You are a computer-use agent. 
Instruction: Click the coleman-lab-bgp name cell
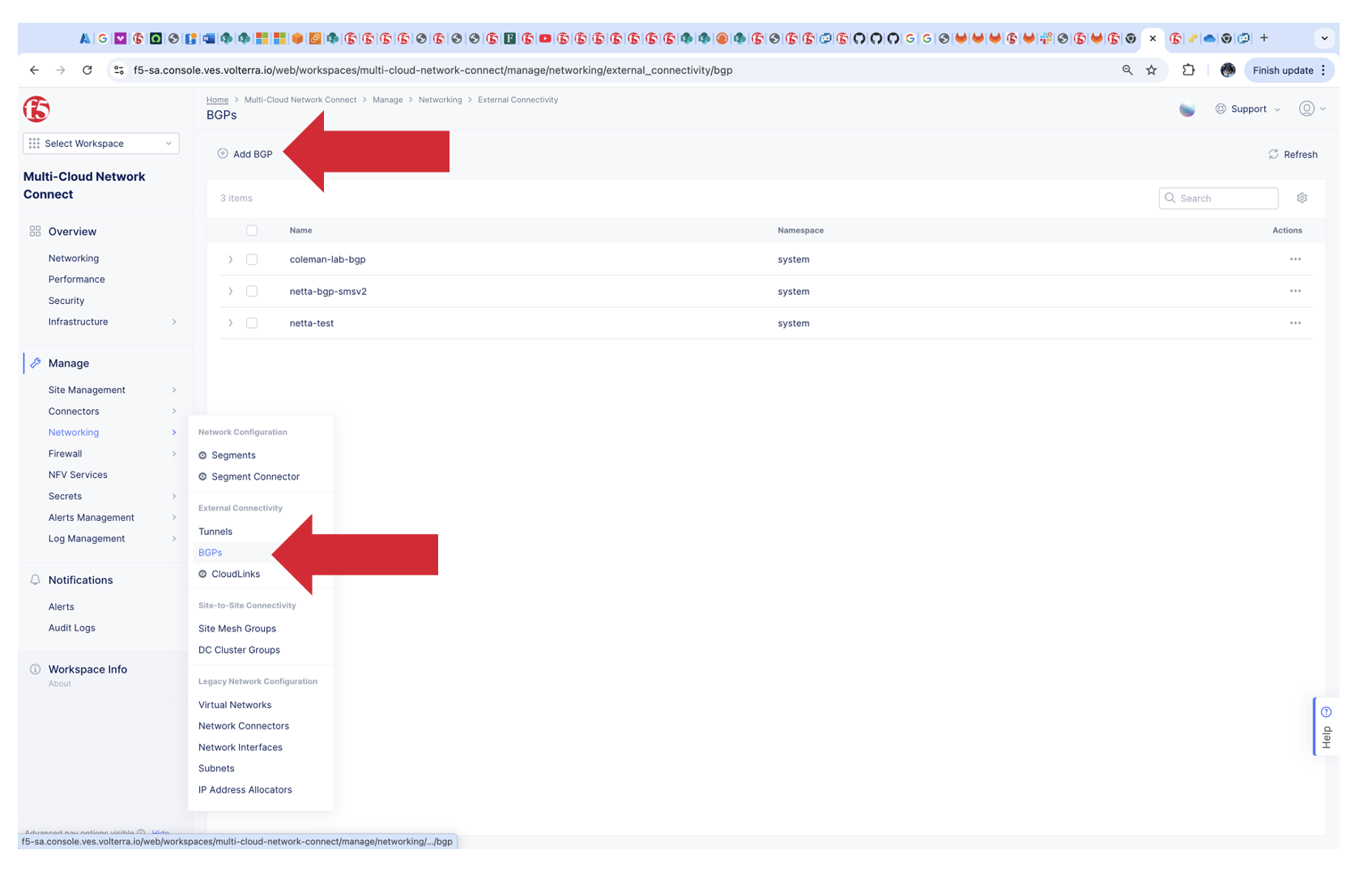pos(327,259)
